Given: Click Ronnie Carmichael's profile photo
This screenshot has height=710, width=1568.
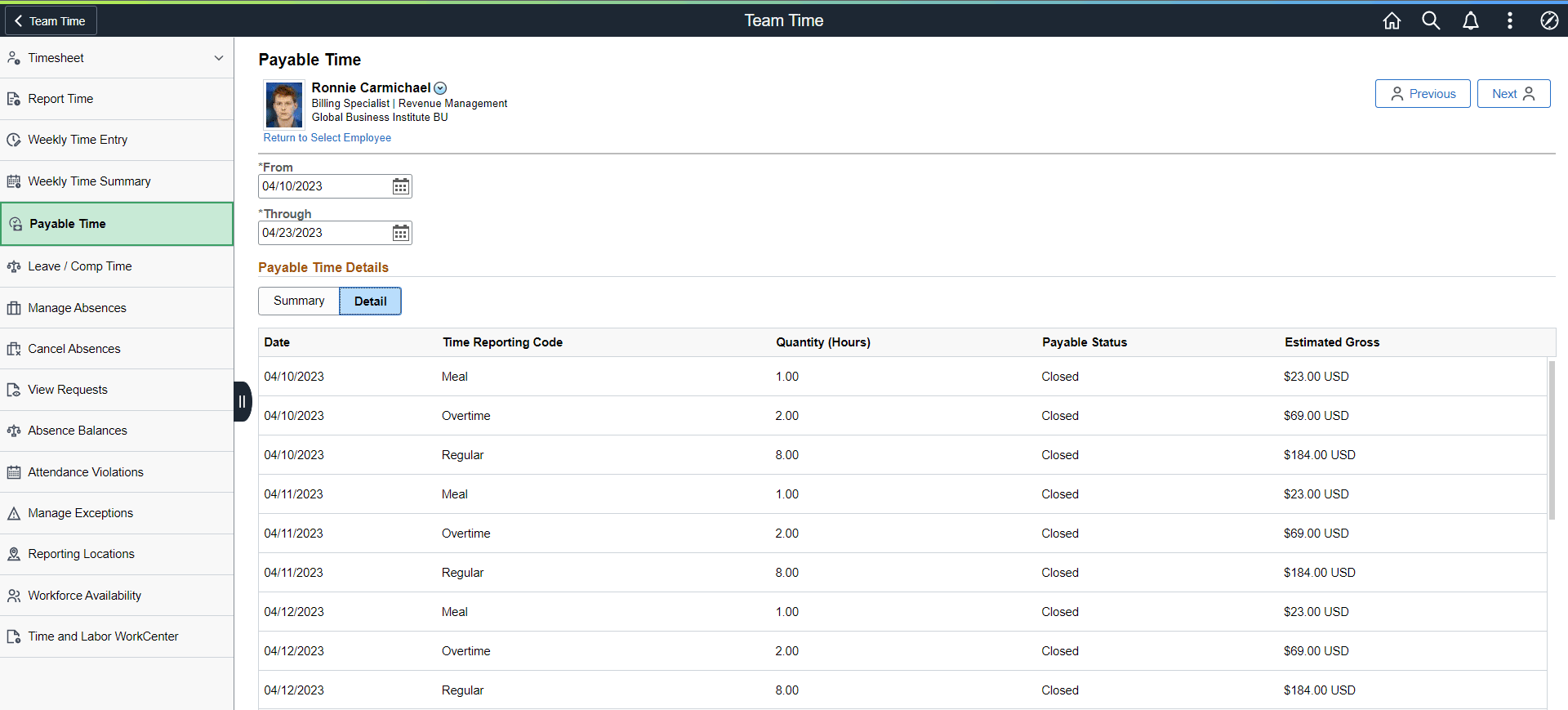Looking at the screenshot, I should 284,105.
